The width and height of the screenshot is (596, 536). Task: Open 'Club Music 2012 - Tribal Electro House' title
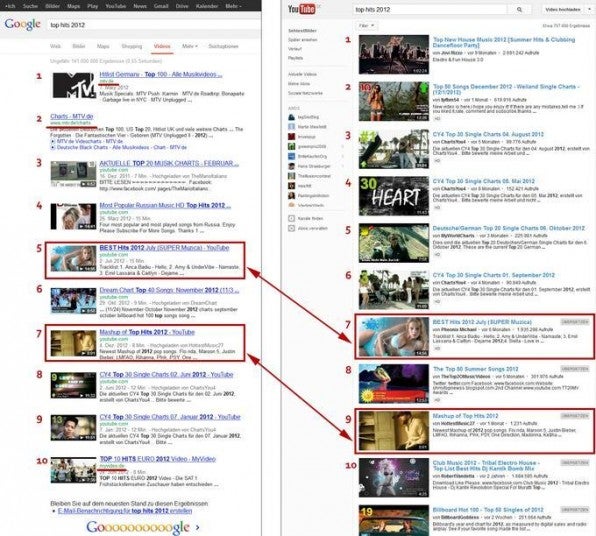pyautogui.click(x=486, y=466)
